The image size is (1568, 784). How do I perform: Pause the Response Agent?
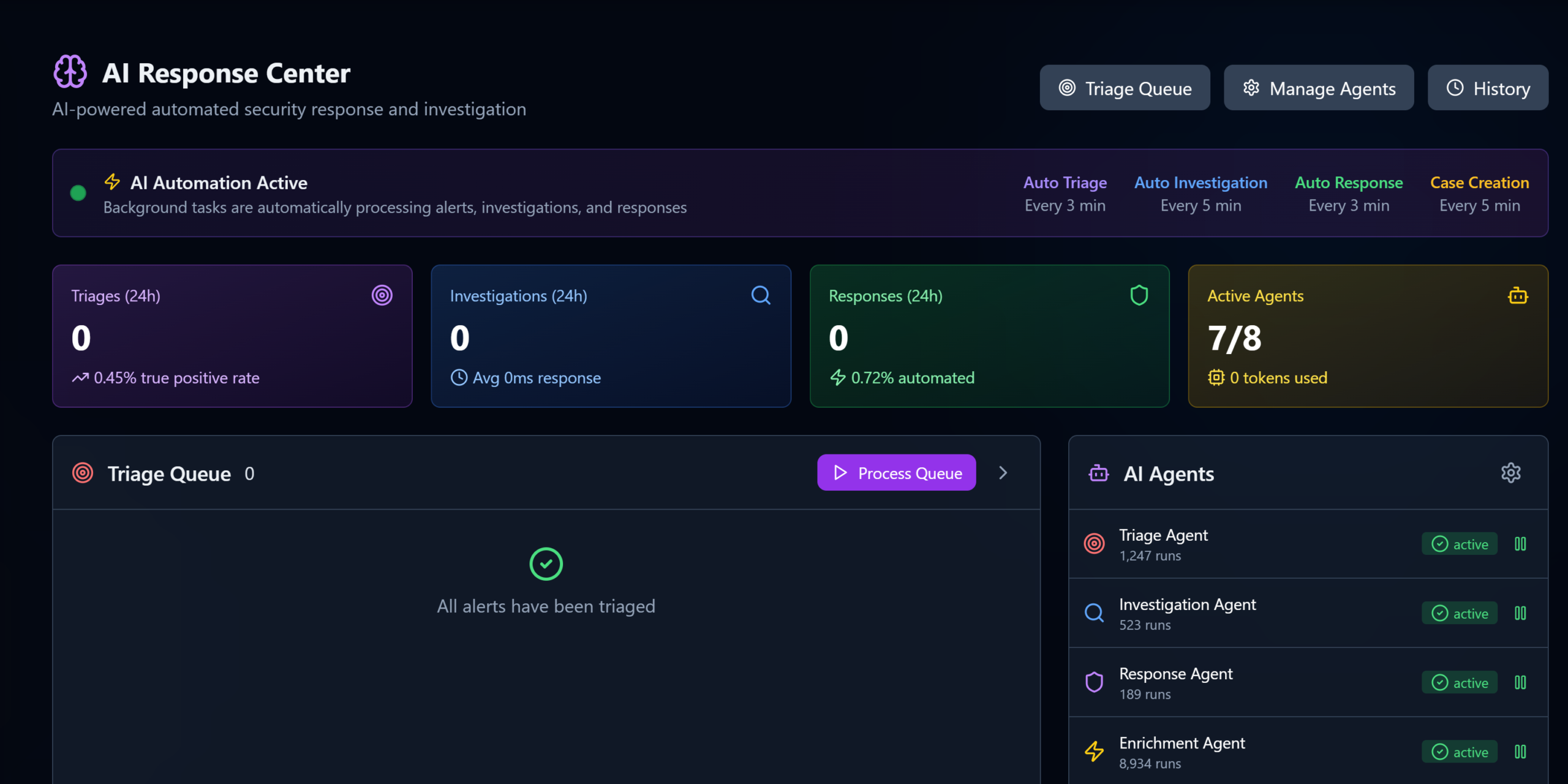coord(1520,682)
